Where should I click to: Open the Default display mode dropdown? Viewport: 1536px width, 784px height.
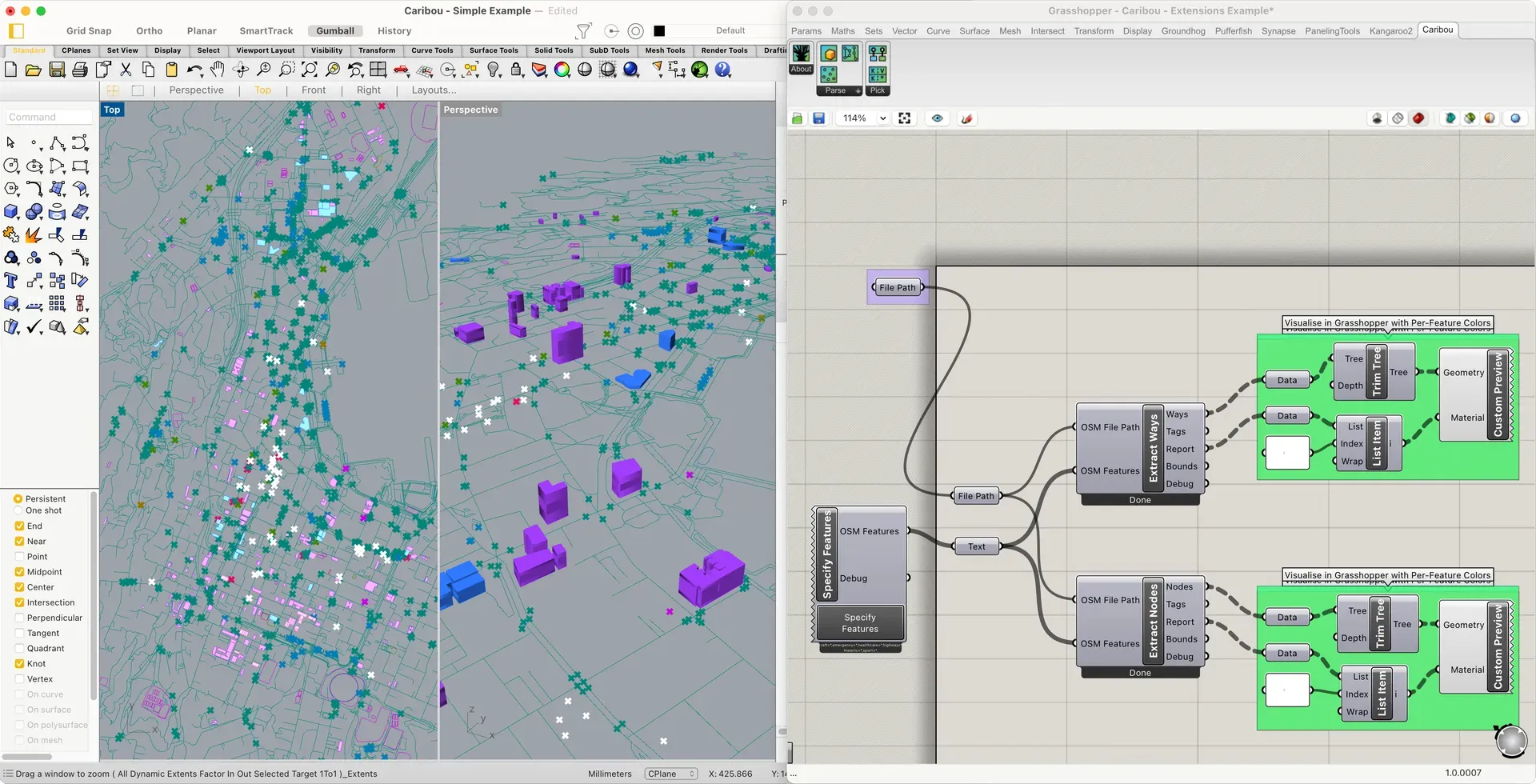730,30
